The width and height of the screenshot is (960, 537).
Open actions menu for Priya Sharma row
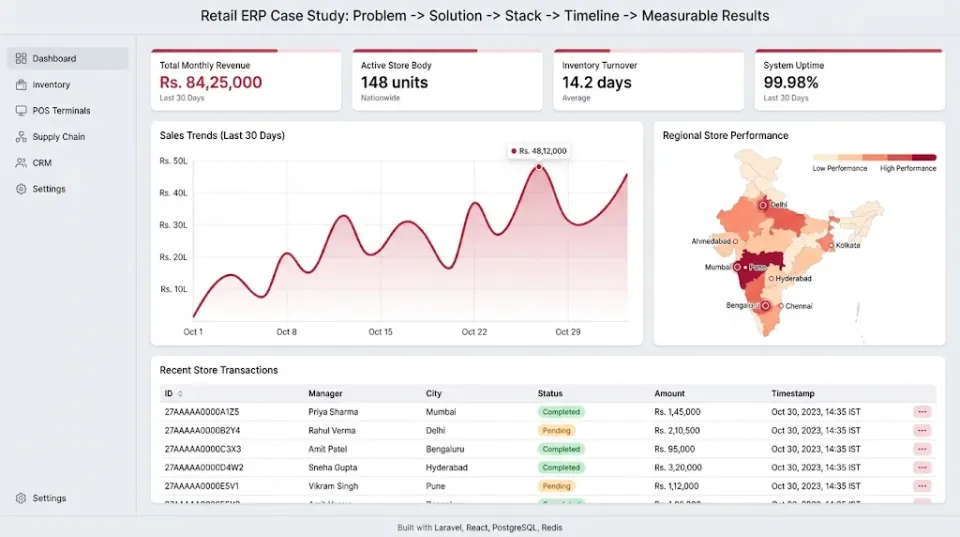(922, 412)
